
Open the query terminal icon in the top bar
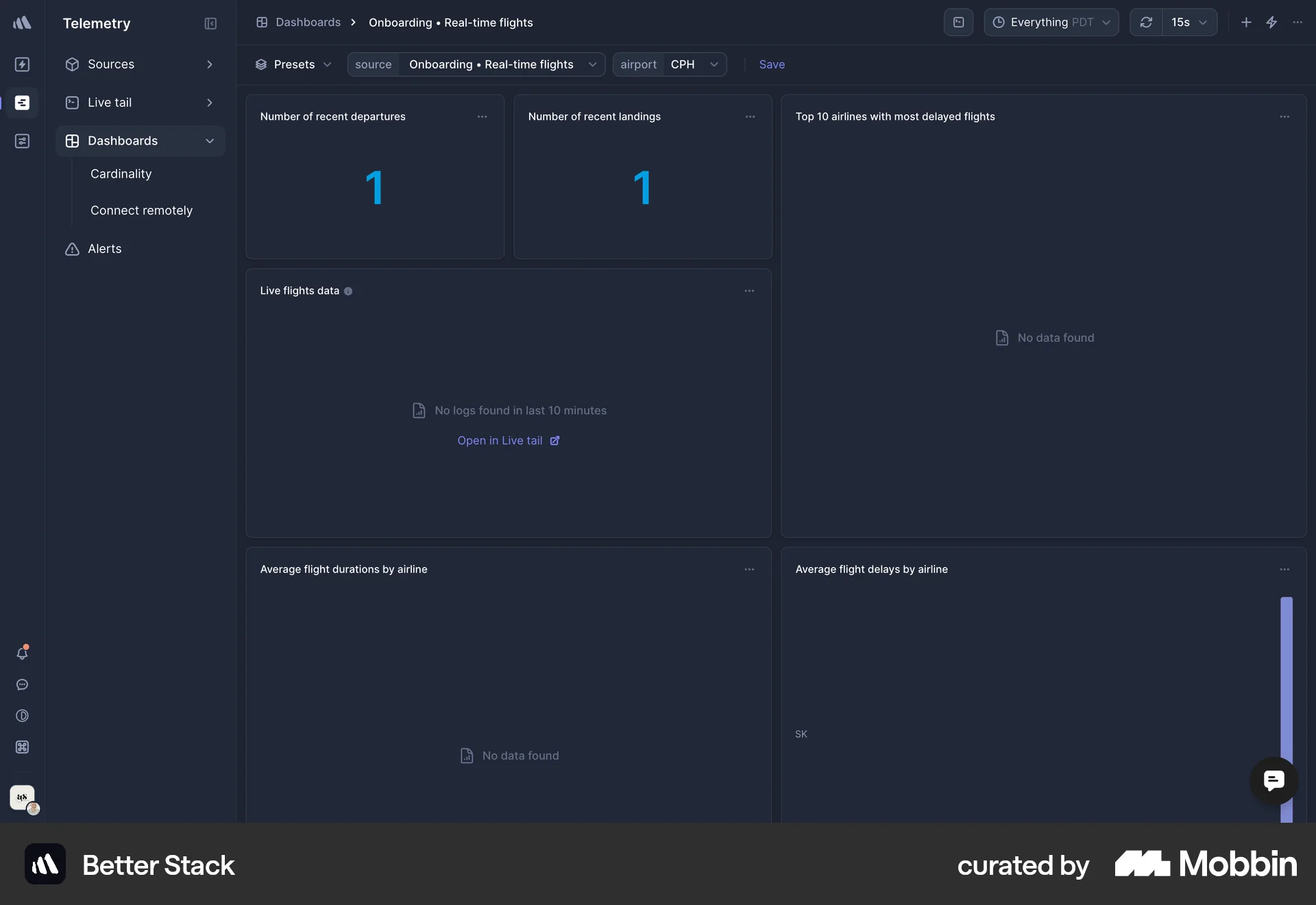958,22
